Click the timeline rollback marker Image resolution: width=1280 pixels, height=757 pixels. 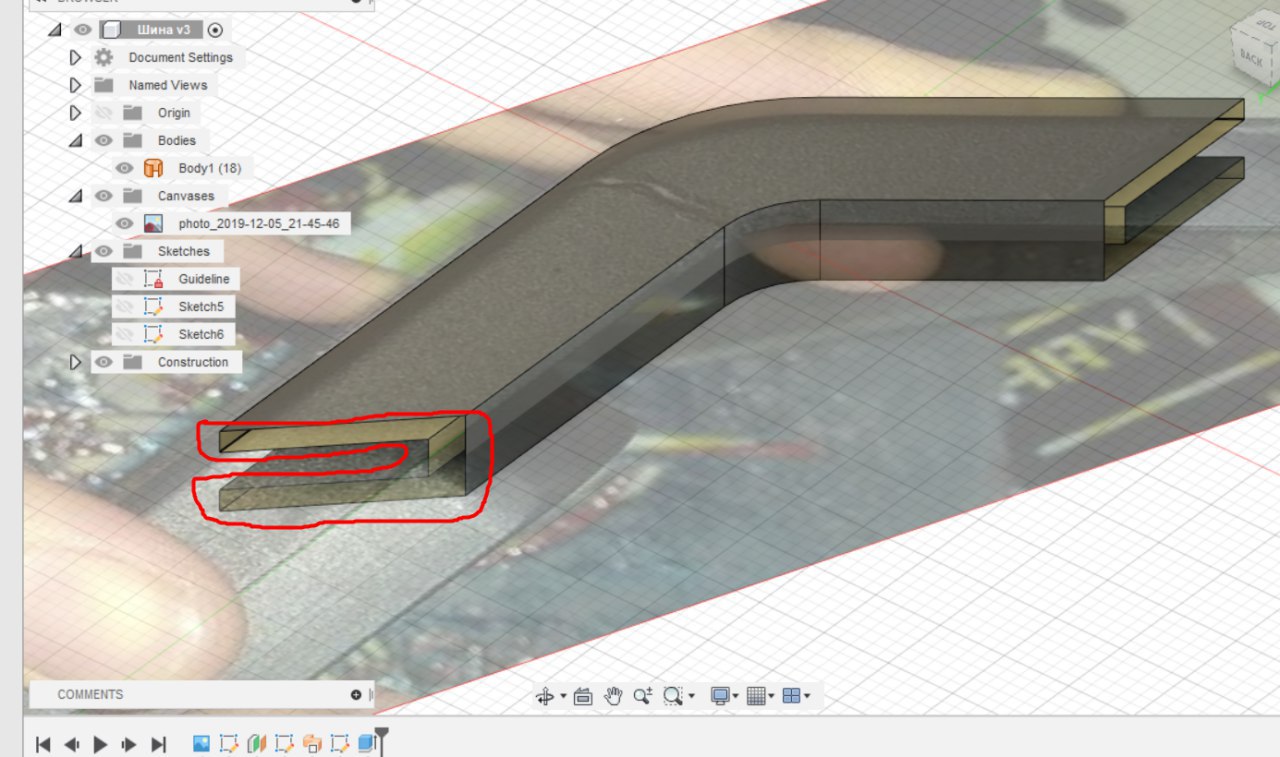pyautogui.click(x=381, y=742)
